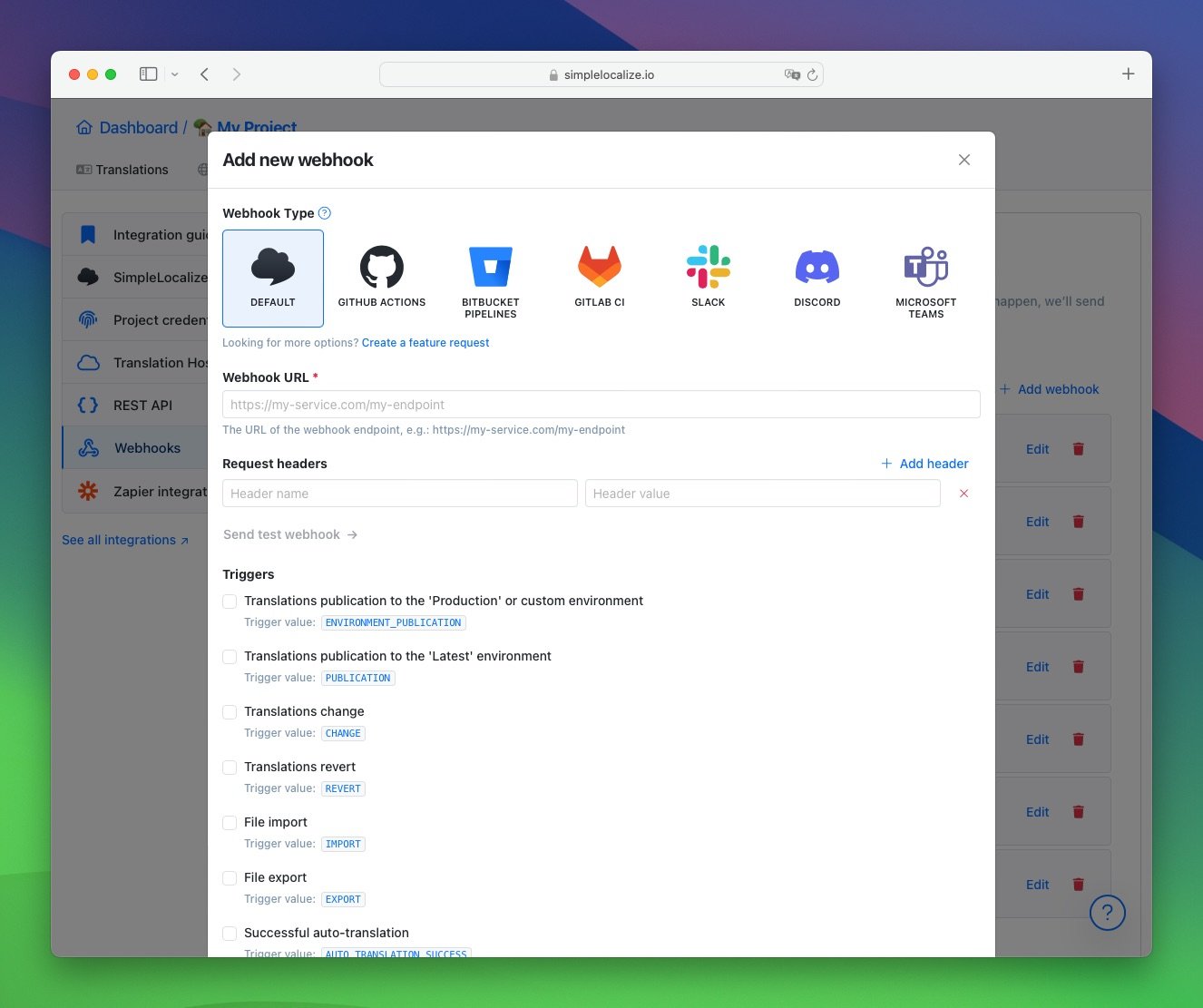Viewport: 1203px width, 1008px height.
Task: Open the Translations tab
Action: 122,170
